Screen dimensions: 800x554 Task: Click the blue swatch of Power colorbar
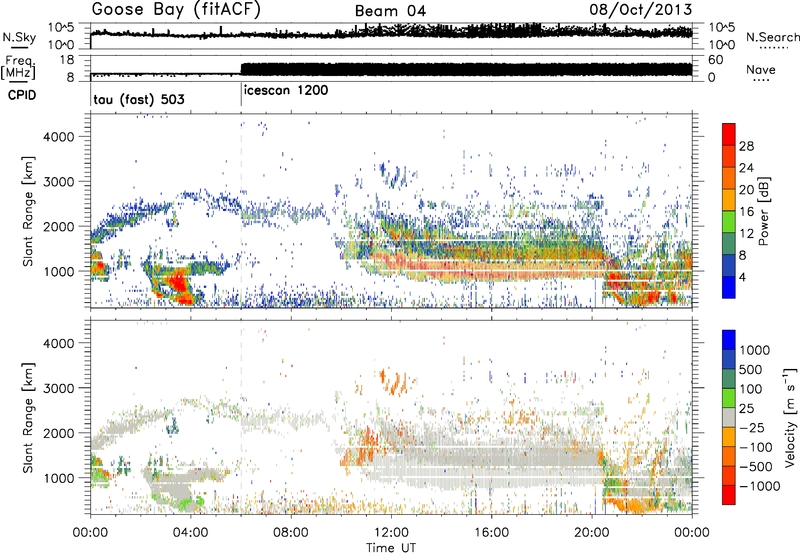(x=729, y=287)
